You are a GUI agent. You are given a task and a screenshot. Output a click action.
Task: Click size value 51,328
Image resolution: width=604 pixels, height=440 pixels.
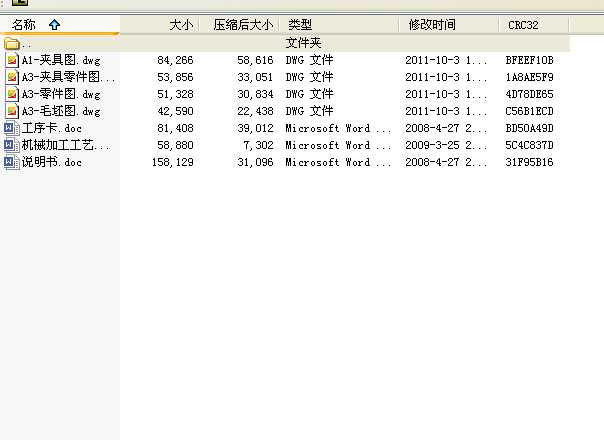click(x=175, y=94)
